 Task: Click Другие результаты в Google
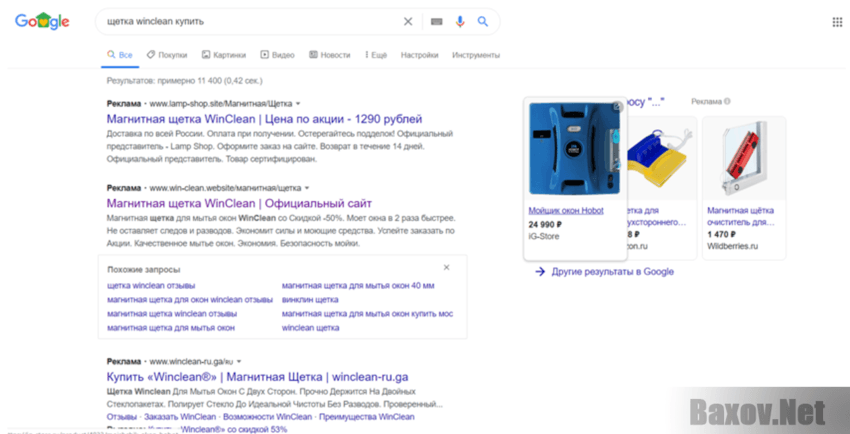(x=613, y=271)
